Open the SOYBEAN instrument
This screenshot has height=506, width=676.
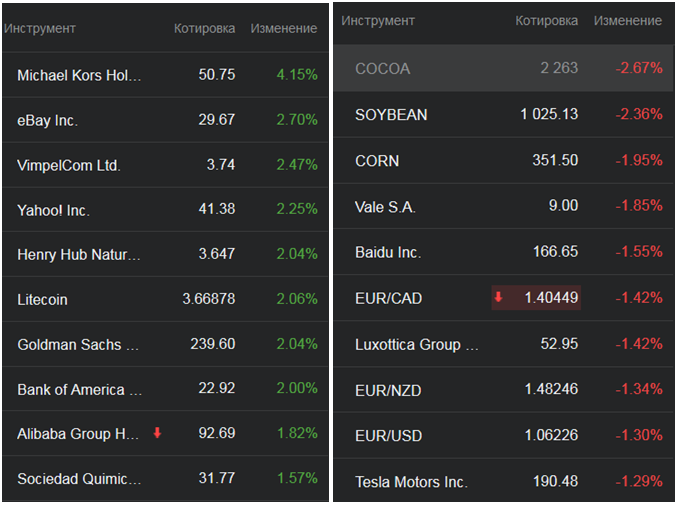pos(391,115)
